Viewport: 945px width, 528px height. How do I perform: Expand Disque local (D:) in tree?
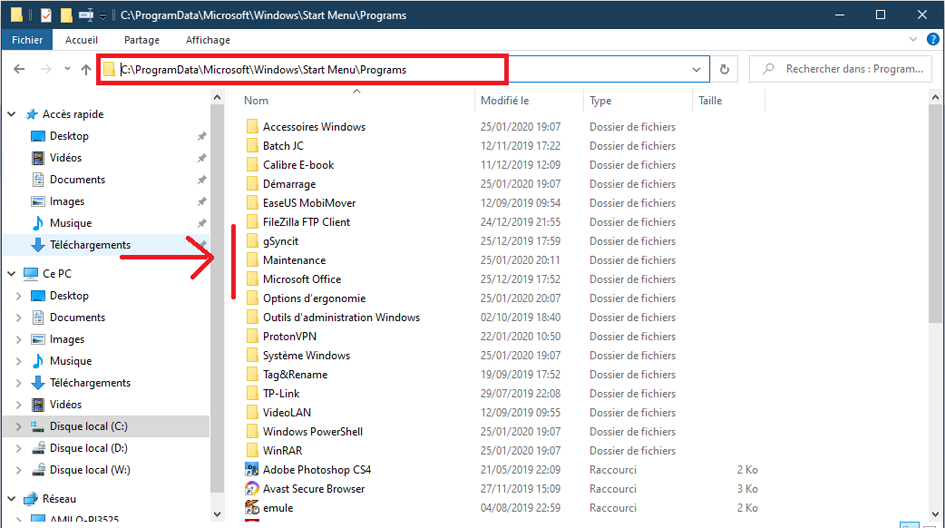click(18, 448)
